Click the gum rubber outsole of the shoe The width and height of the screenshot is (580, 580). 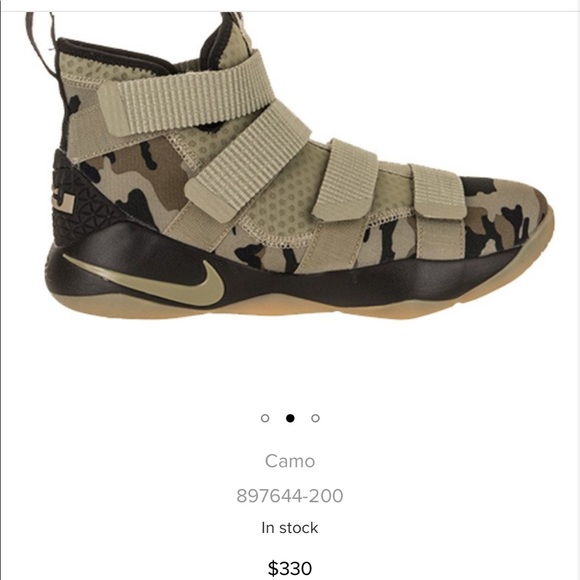(x=296, y=305)
